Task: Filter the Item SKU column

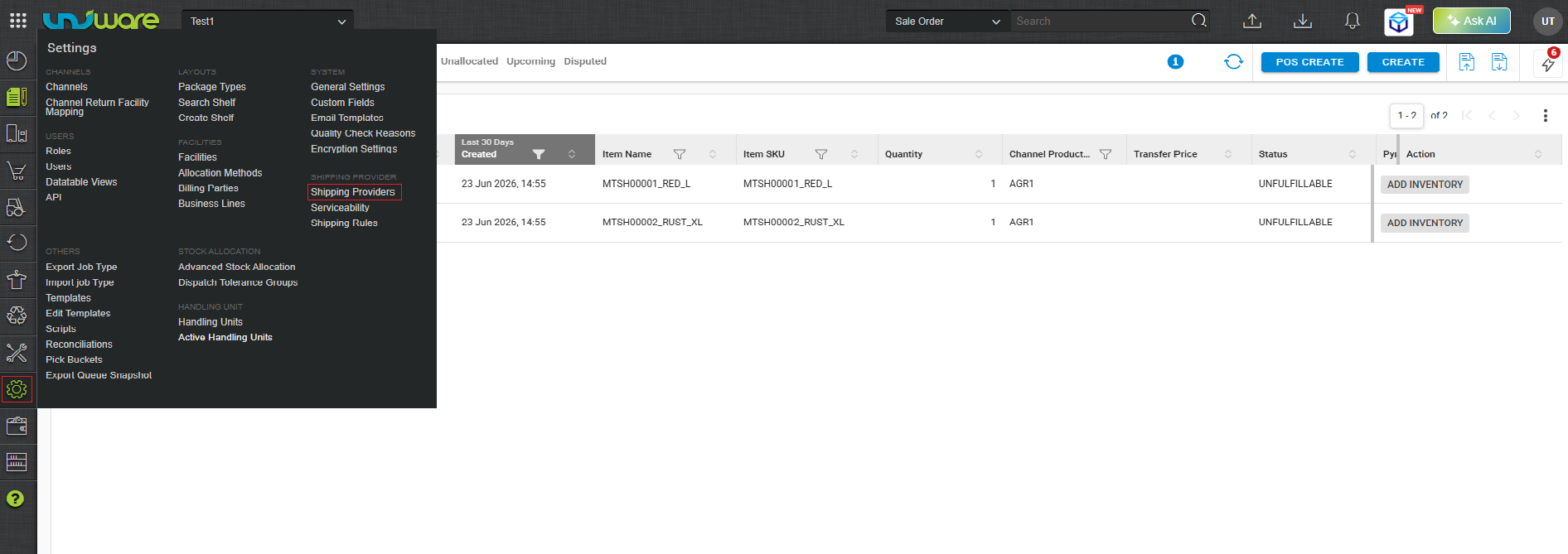Action: pyautogui.click(x=821, y=154)
